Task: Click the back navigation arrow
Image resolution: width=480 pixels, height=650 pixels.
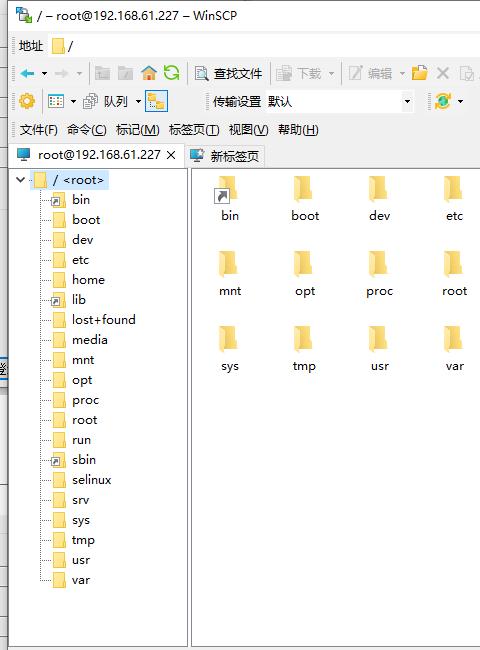Action: [x=27, y=74]
